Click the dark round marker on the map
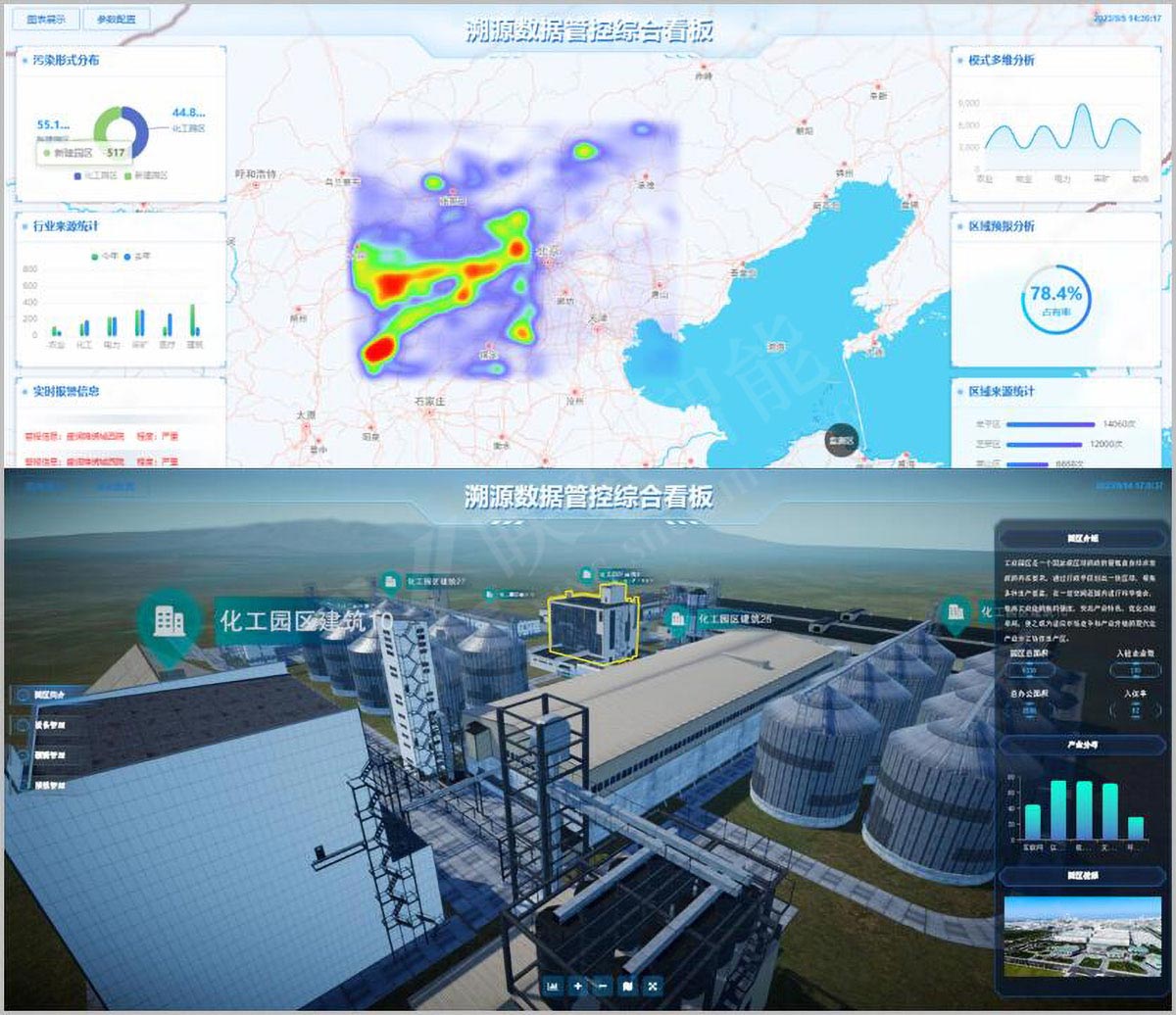 (x=842, y=441)
